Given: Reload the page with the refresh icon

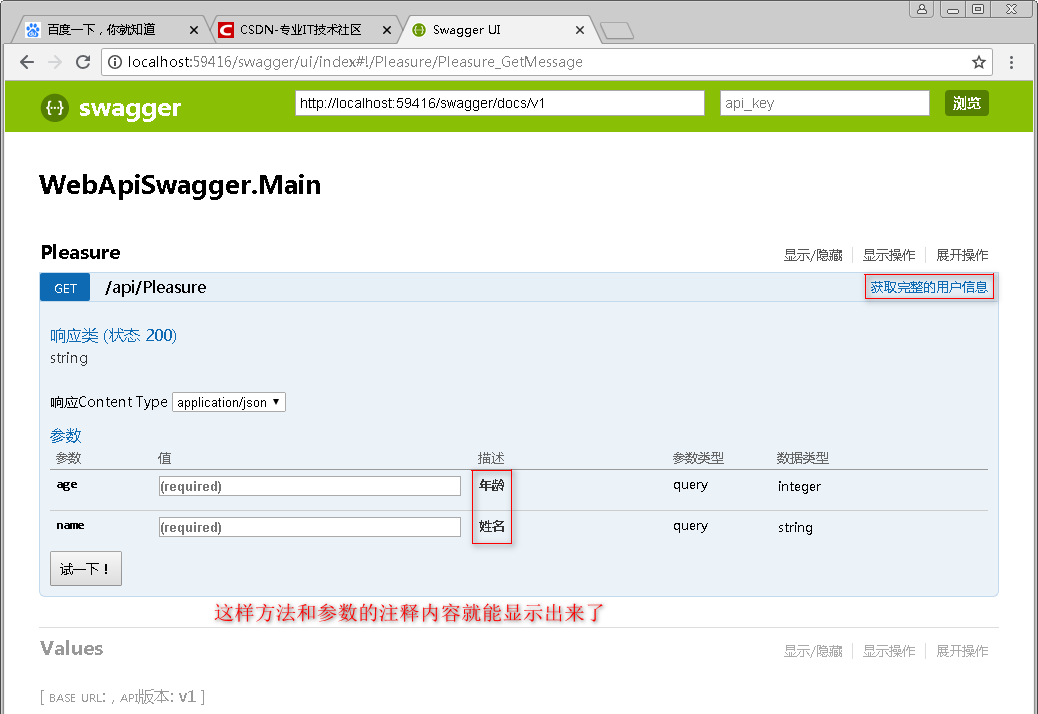Looking at the screenshot, I should click(83, 62).
